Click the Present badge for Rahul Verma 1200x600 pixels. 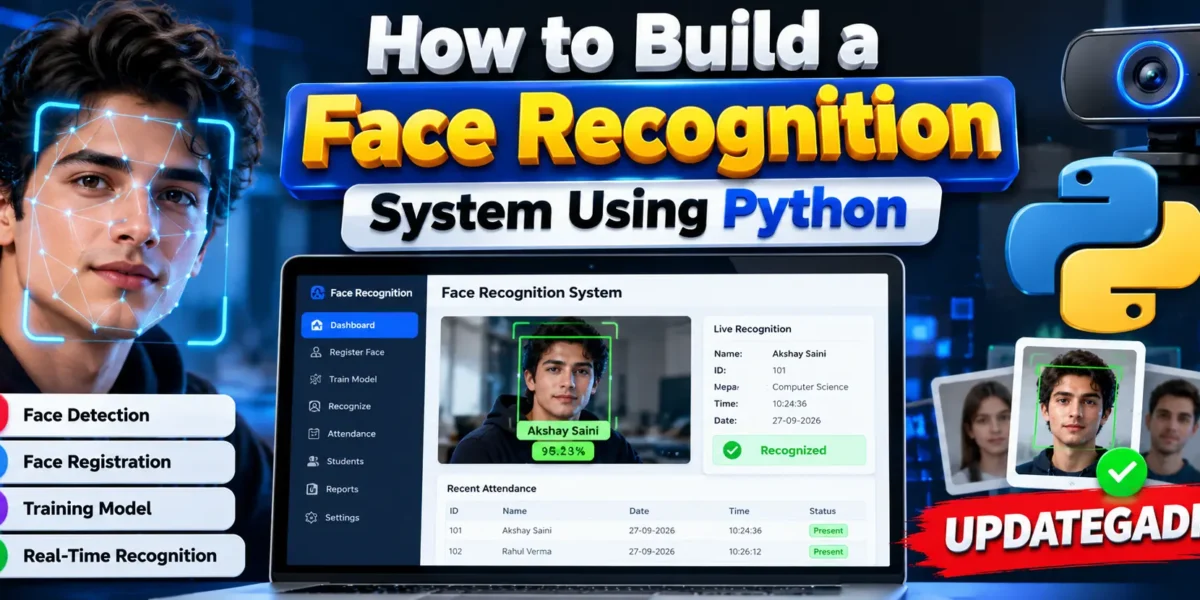828,551
